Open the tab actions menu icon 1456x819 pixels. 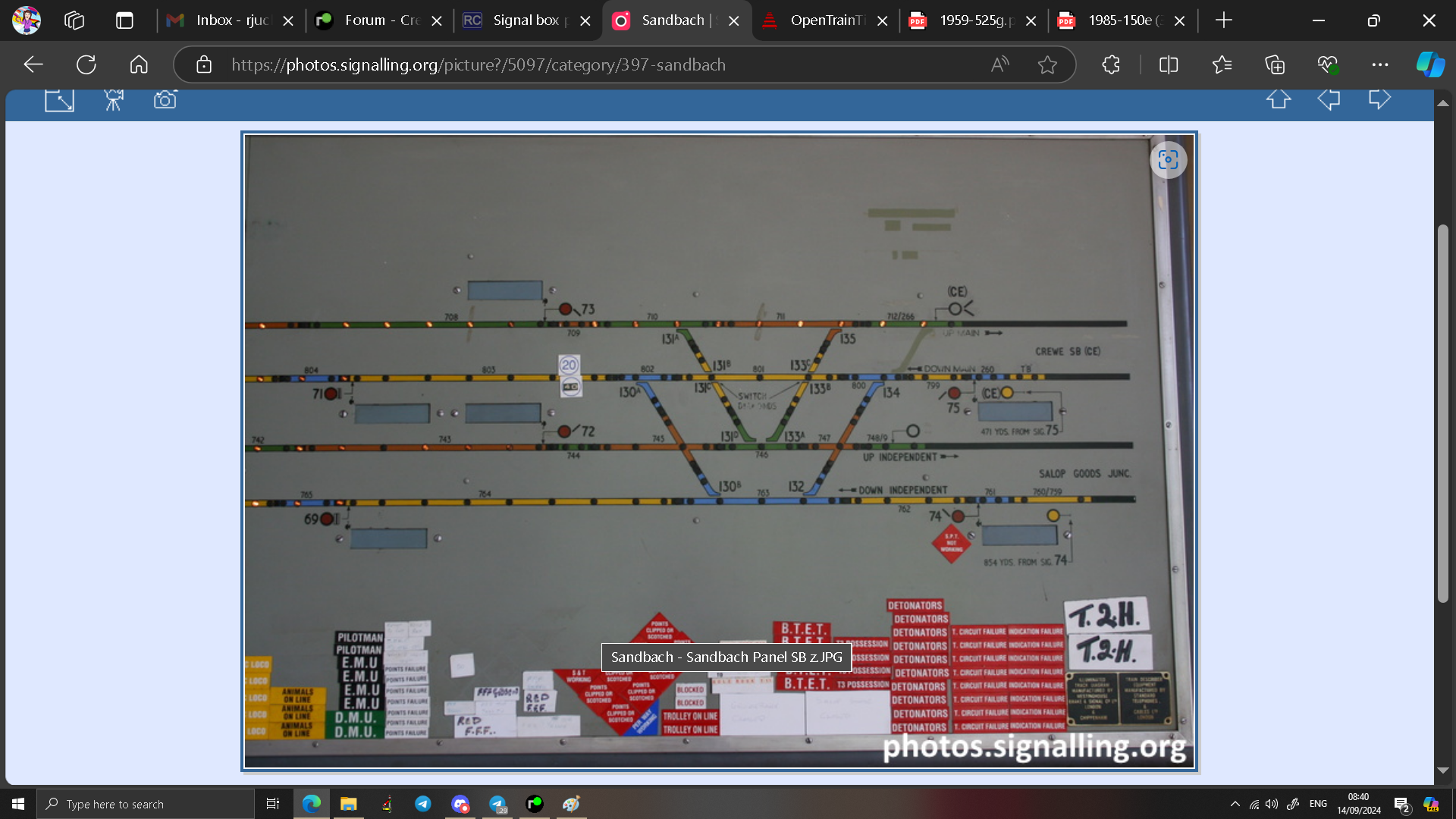click(x=124, y=20)
